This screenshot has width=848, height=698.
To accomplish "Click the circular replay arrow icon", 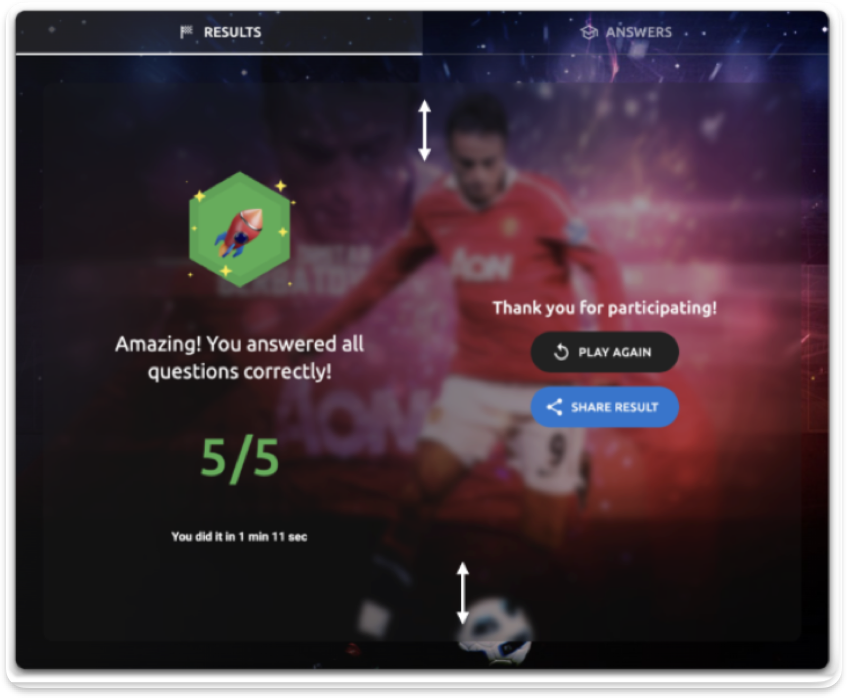I will point(561,352).
